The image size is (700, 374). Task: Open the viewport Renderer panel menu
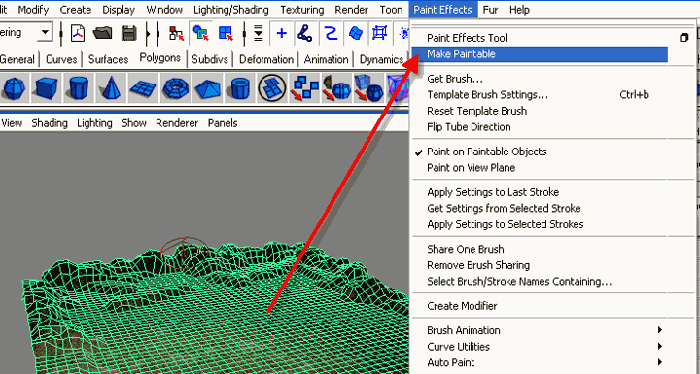tap(177, 123)
